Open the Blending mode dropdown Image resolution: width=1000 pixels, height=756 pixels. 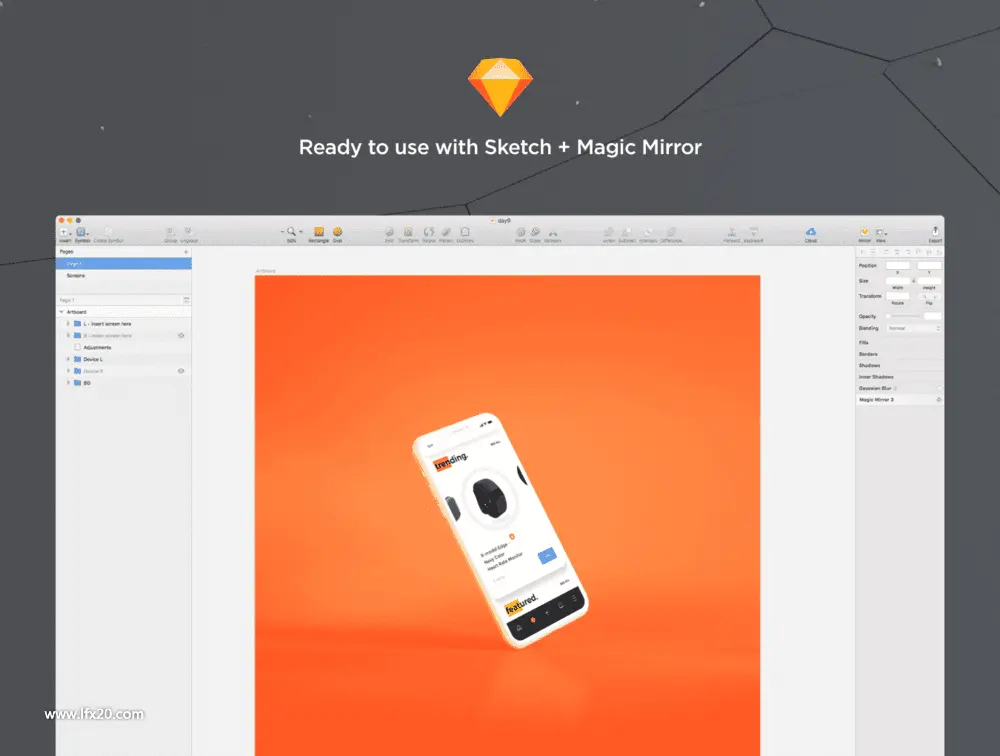[x=913, y=328]
